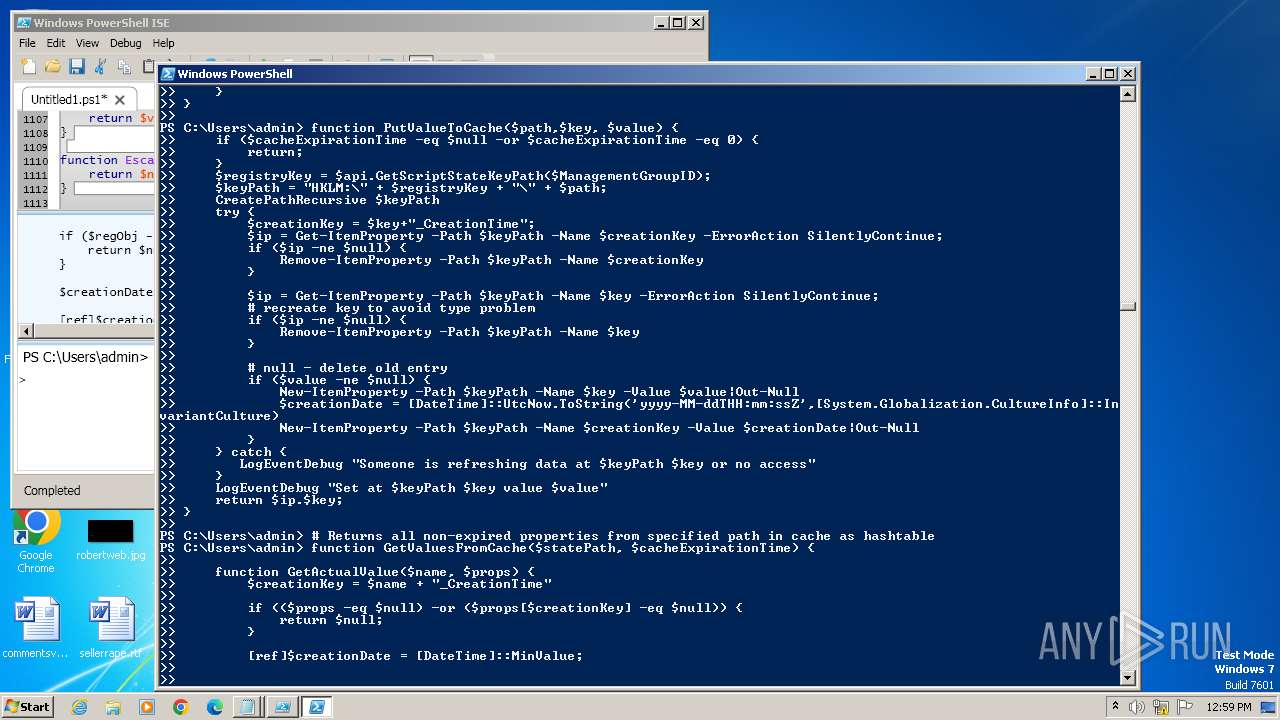This screenshot has height=720, width=1280.
Task: Copy selection using the ISE toolbar icon
Action: click(124, 66)
